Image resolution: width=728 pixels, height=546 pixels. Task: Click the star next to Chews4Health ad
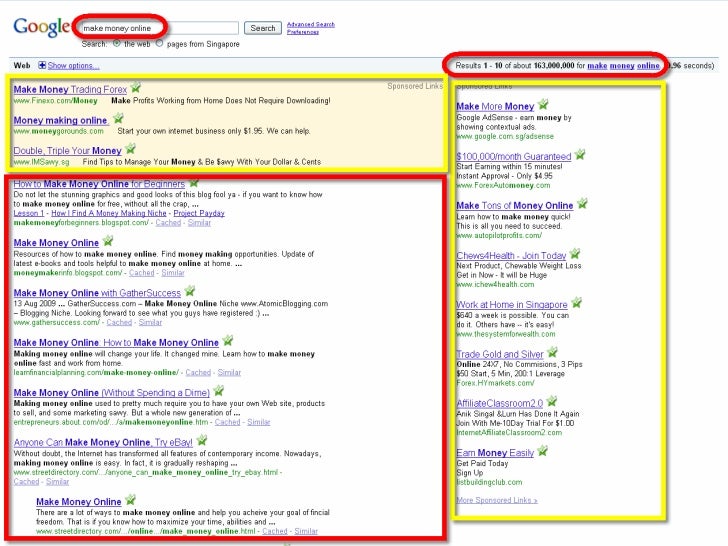click(x=575, y=254)
